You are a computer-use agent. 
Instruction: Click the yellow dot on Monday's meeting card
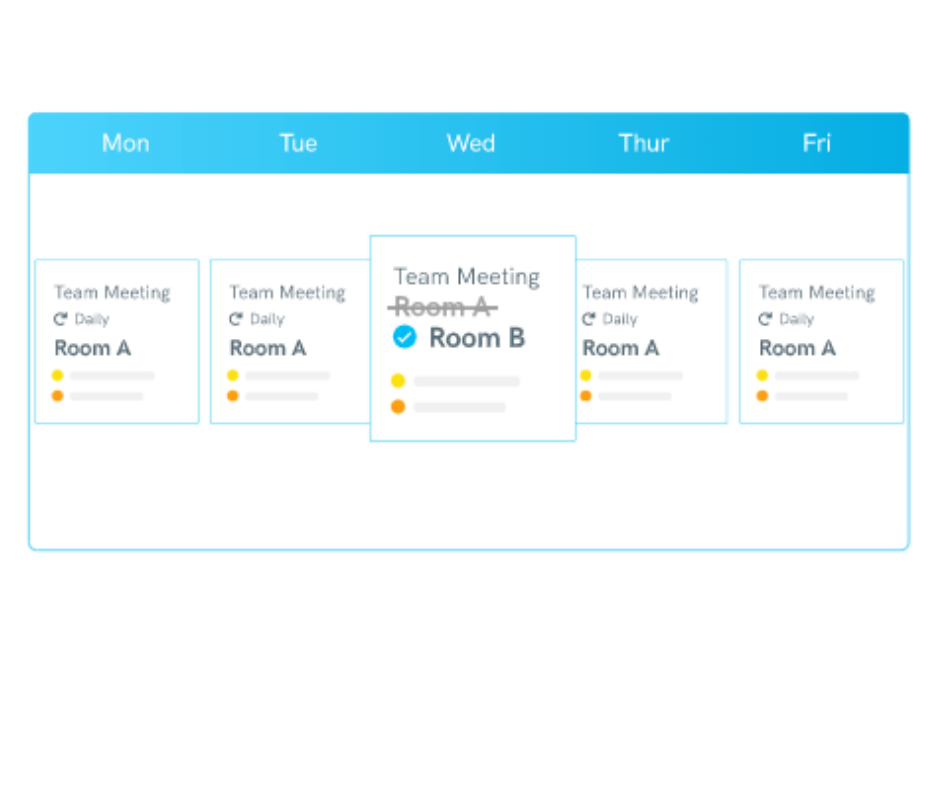[58, 375]
